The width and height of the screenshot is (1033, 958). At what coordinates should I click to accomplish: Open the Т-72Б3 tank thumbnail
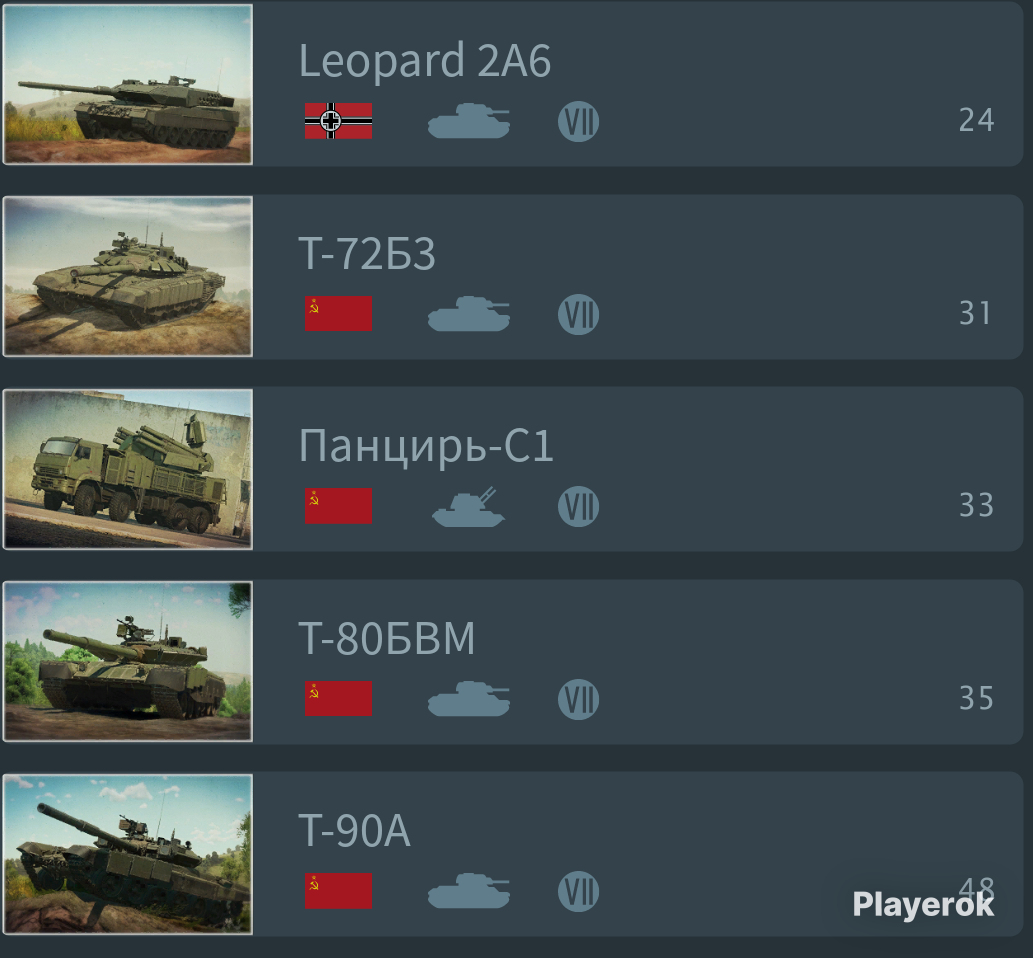(x=128, y=277)
